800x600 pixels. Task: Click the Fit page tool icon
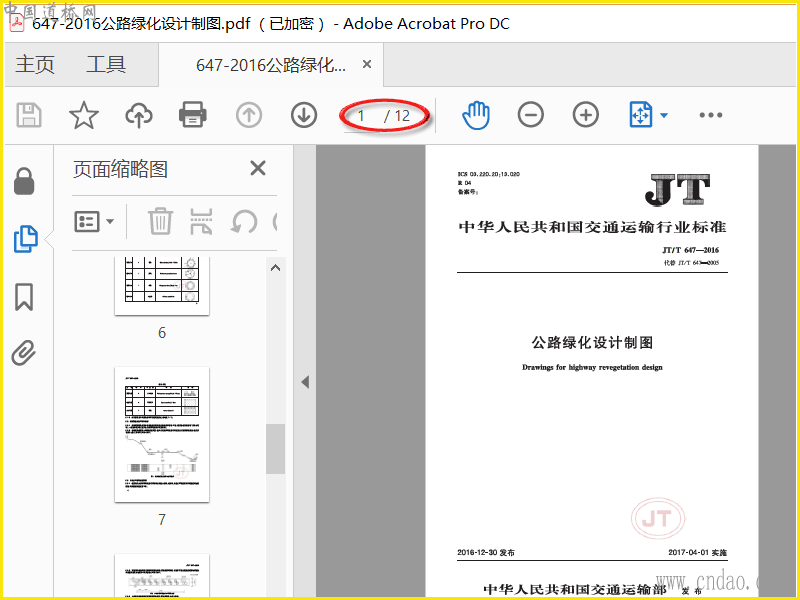point(641,115)
